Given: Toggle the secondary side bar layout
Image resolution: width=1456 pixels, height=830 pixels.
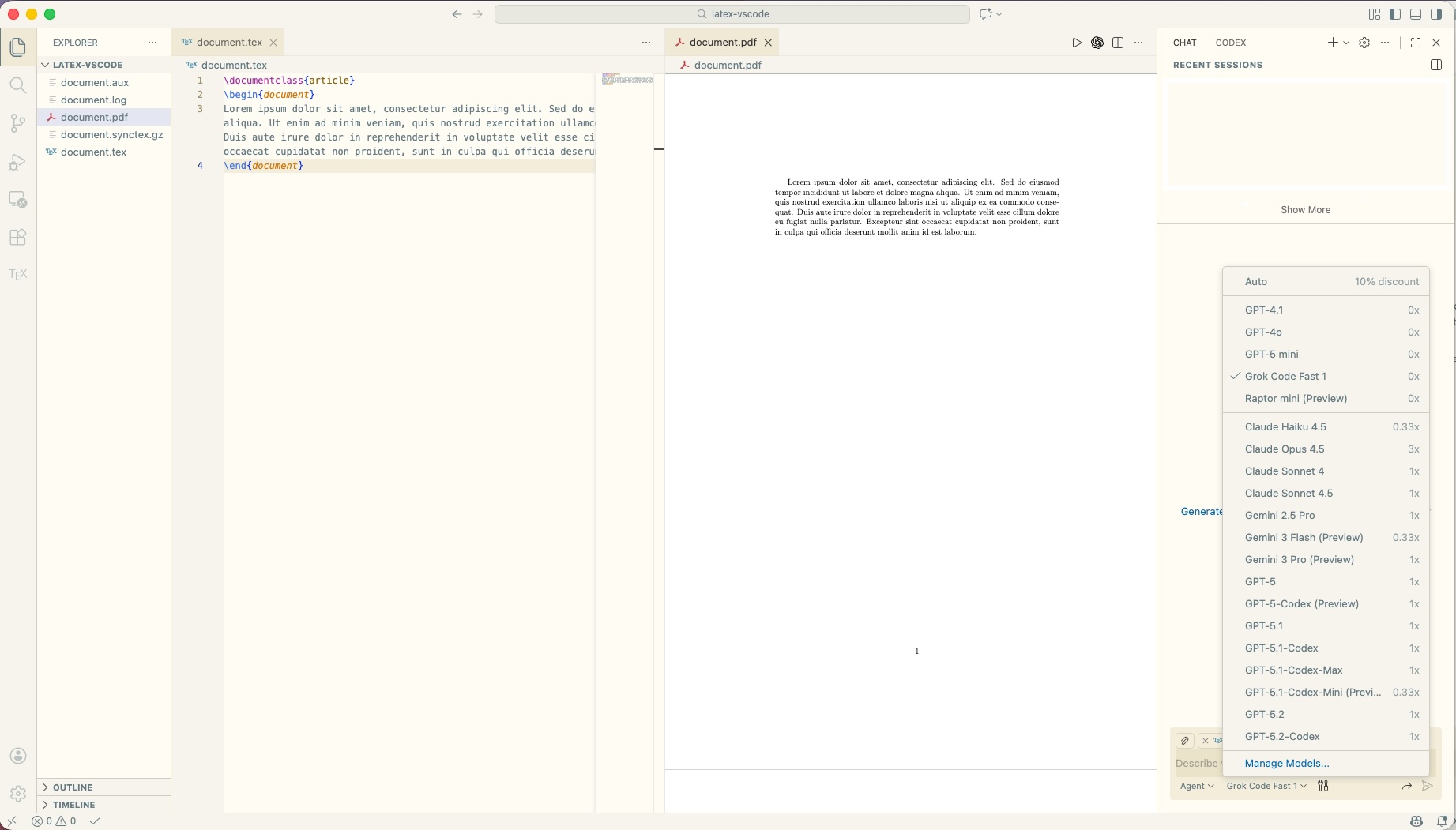Looking at the screenshot, I should click(1436, 13).
